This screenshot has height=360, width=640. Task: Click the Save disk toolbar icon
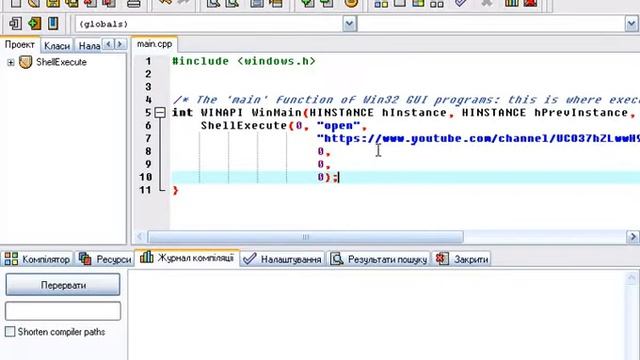point(53,4)
